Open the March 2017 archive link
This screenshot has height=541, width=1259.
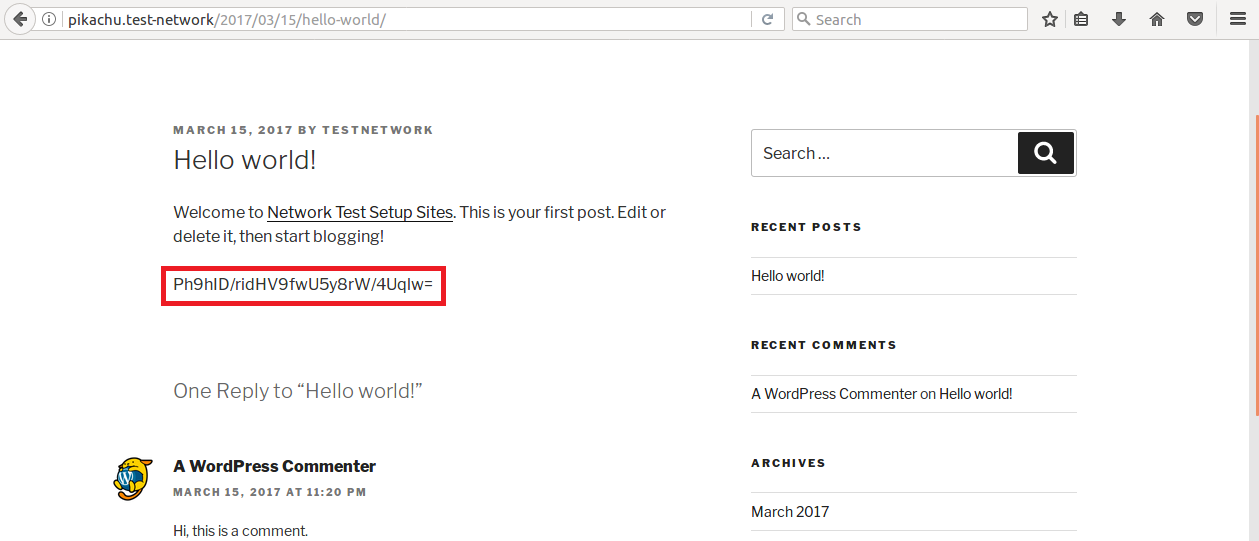pyautogui.click(x=790, y=512)
